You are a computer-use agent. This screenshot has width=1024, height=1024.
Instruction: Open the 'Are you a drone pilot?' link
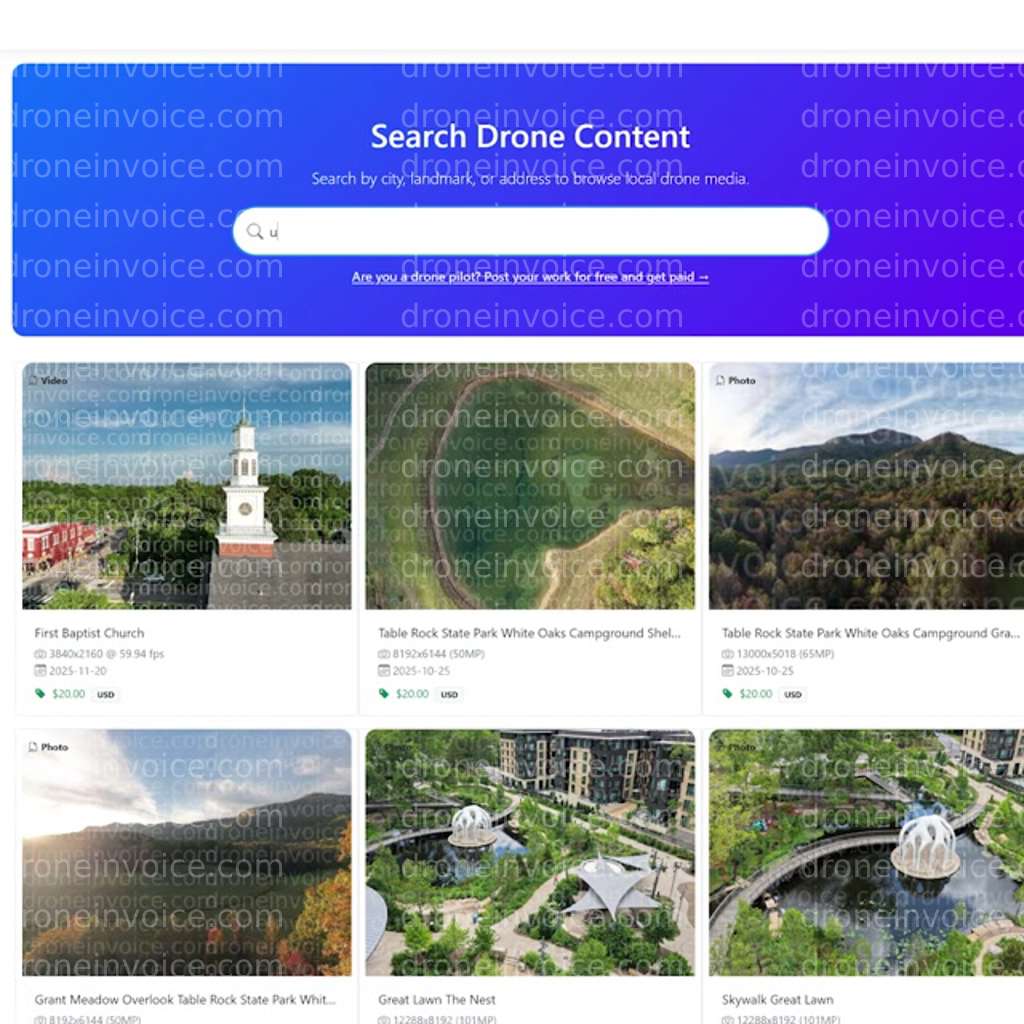click(530, 277)
